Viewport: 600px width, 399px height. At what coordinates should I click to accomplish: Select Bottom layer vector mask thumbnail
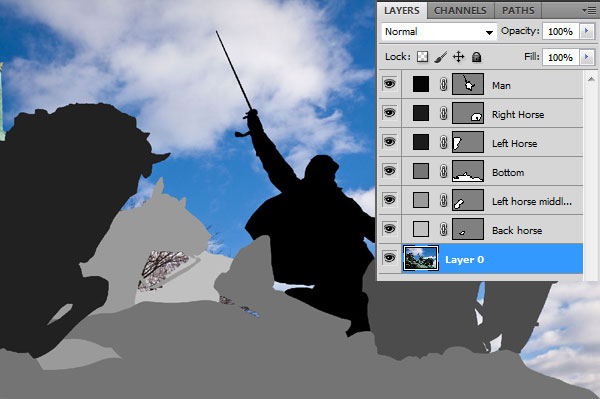click(x=468, y=171)
